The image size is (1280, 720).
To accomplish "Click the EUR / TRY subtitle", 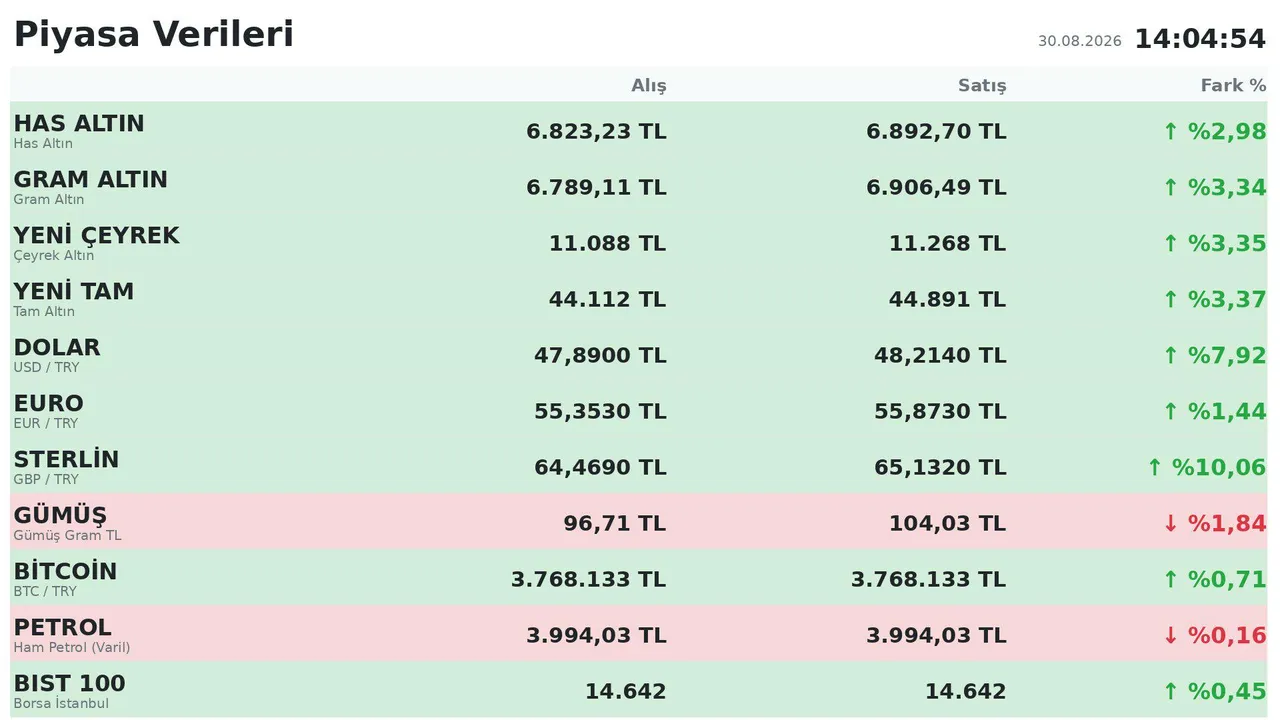I will tap(46, 423).
